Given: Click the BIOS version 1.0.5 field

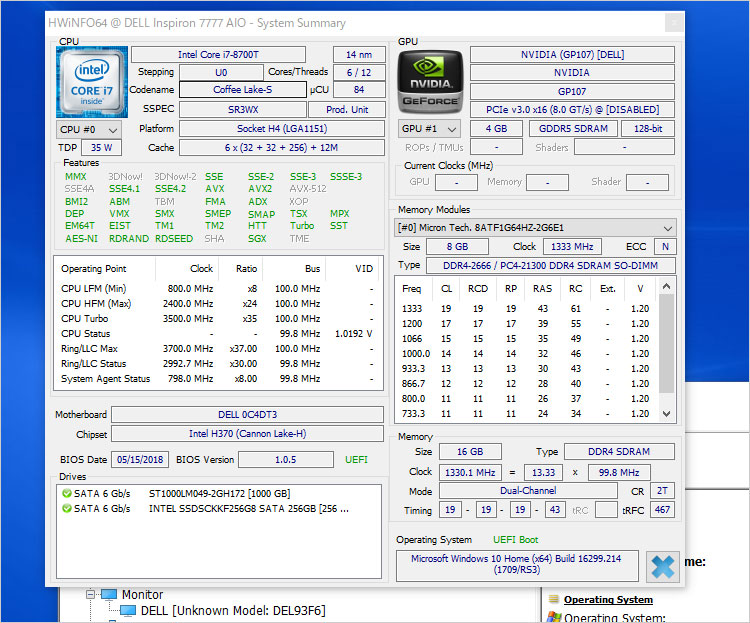Looking at the screenshot, I should [286, 459].
